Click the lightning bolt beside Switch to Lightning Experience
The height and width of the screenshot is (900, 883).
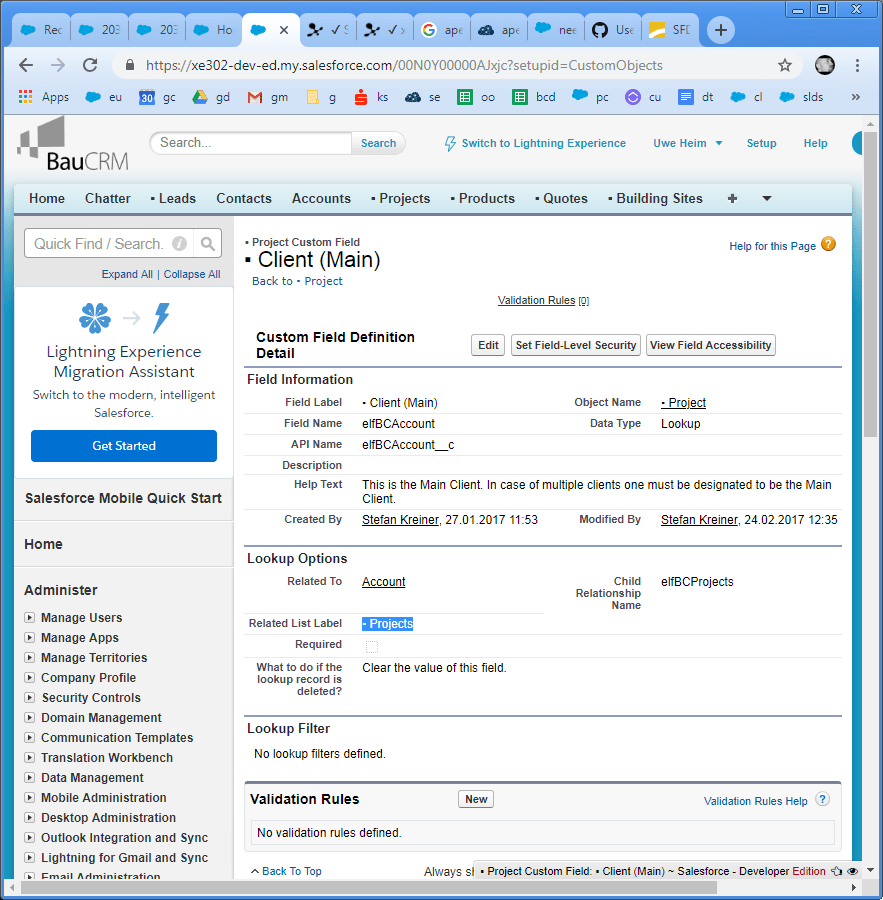[x=450, y=143]
